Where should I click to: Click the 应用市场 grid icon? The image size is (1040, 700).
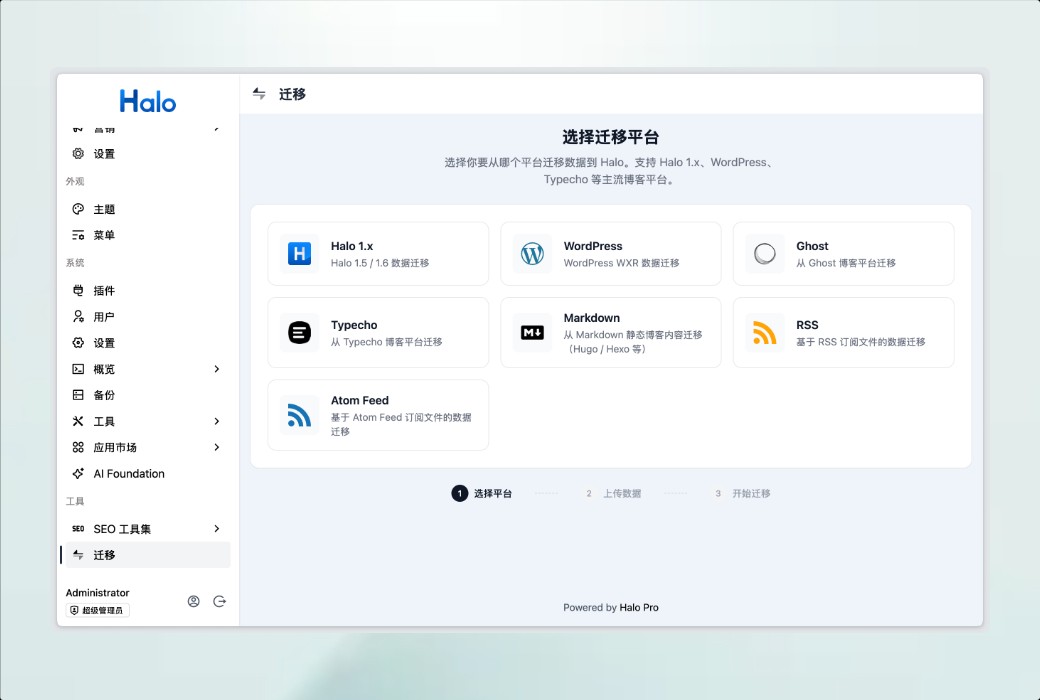tap(78, 447)
